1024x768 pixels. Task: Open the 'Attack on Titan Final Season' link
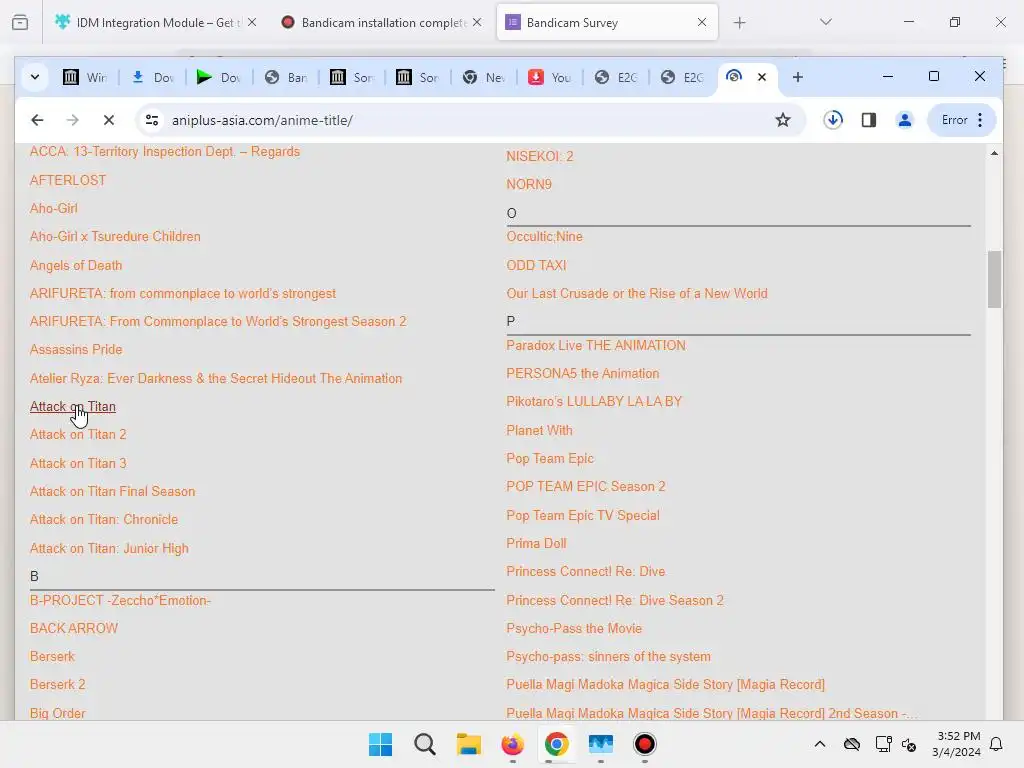pyautogui.click(x=112, y=491)
